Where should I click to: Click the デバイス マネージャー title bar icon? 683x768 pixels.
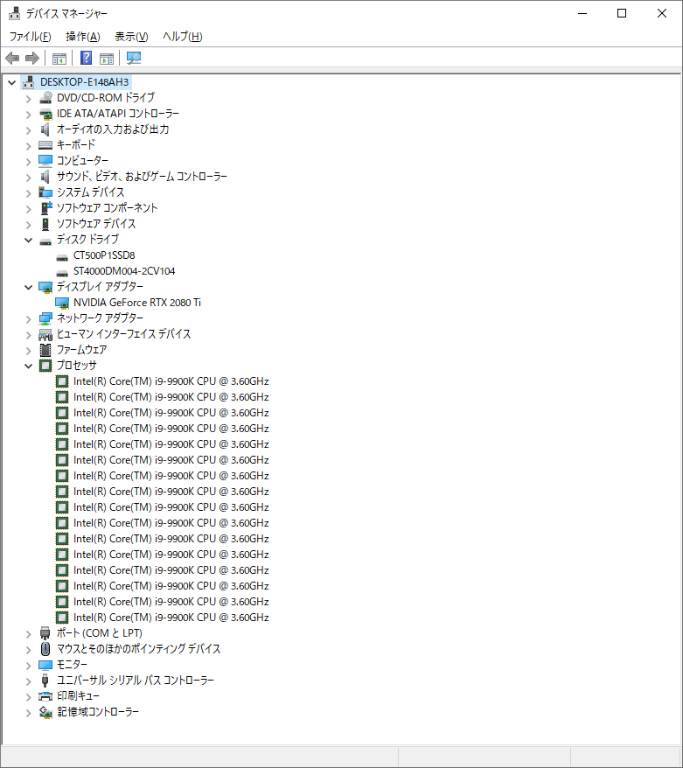(14, 13)
